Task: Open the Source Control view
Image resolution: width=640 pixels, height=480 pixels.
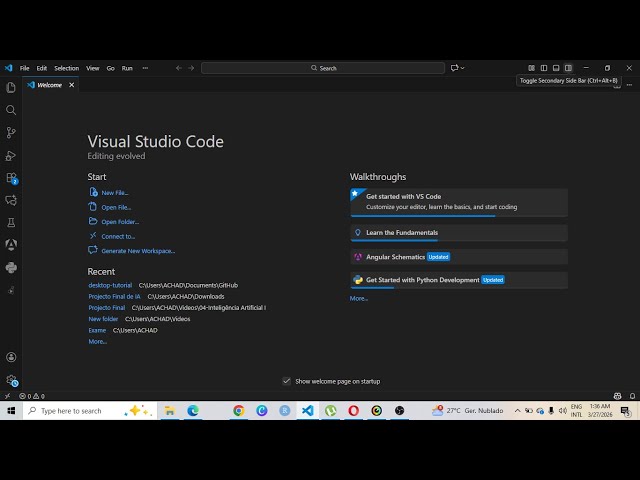Action: [x=11, y=132]
